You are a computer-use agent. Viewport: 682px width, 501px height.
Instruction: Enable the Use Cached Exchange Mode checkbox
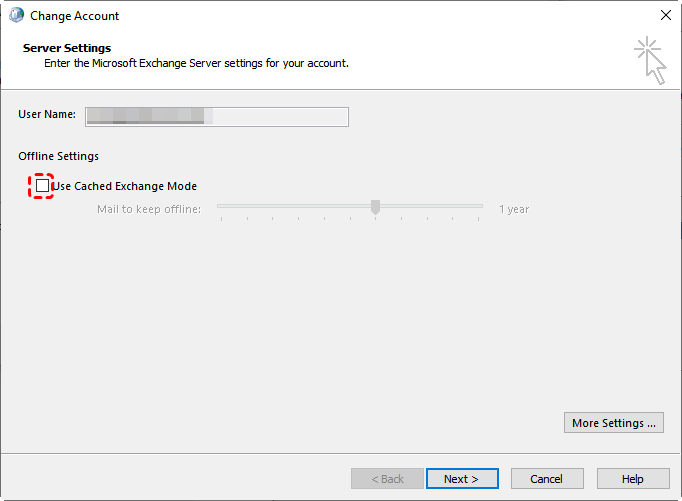[x=42, y=186]
